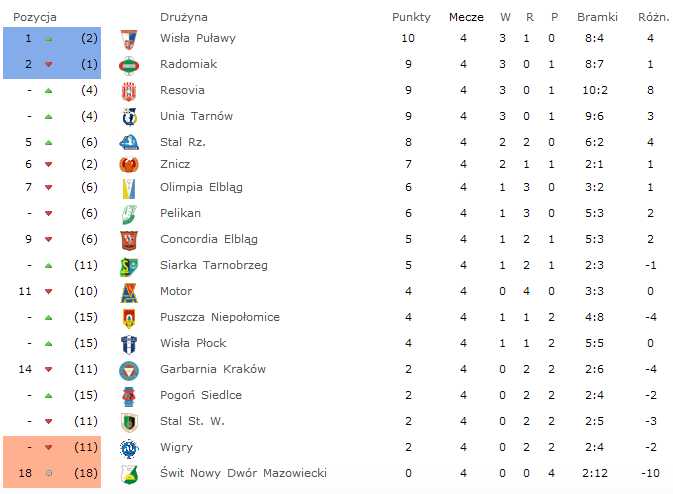Click the Stal Rz. club crest
673x494 pixels.
coord(129,142)
